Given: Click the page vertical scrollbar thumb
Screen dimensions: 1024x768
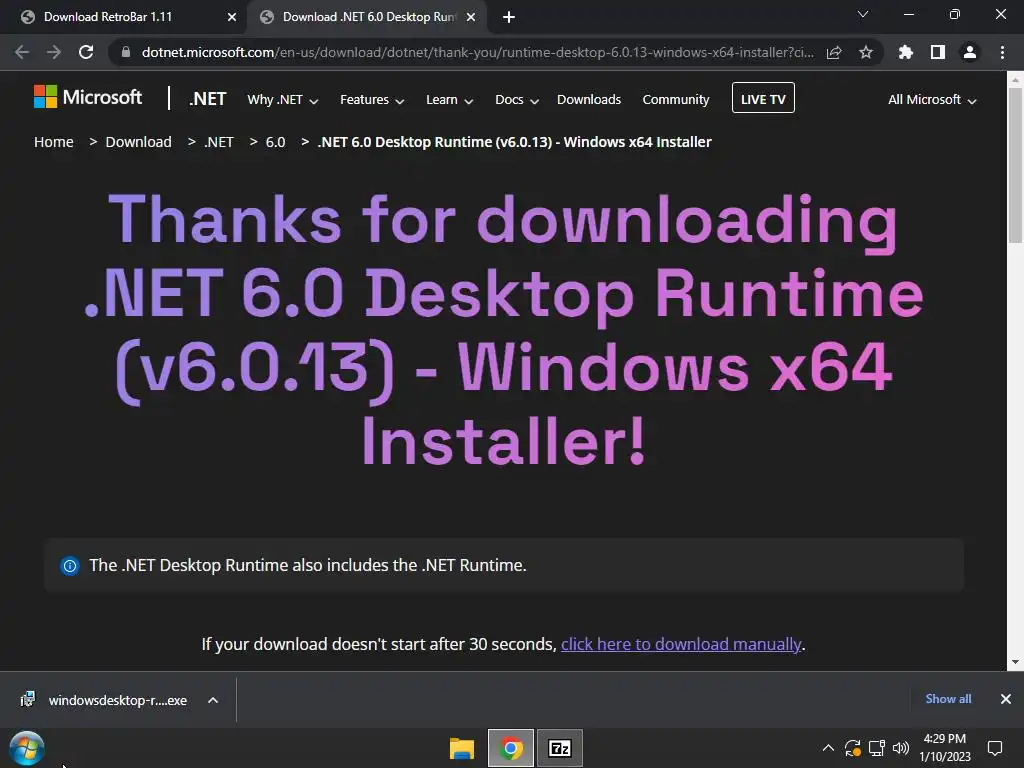Looking at the screenshot, I should click(x=1015, y=165).
